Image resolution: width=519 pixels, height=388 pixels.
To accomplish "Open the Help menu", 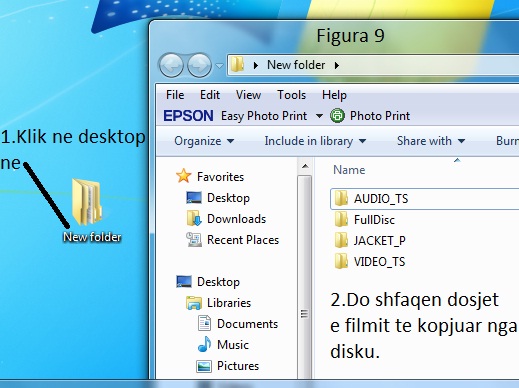I will (334, 95).
